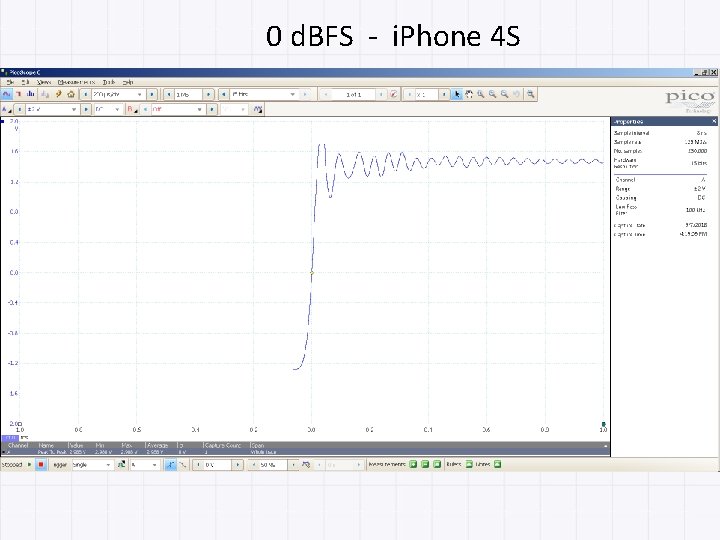The height and width of the screenshot is (540, 720).
Task: Open the Buffer Navigator icon
Action: point(394,94)
